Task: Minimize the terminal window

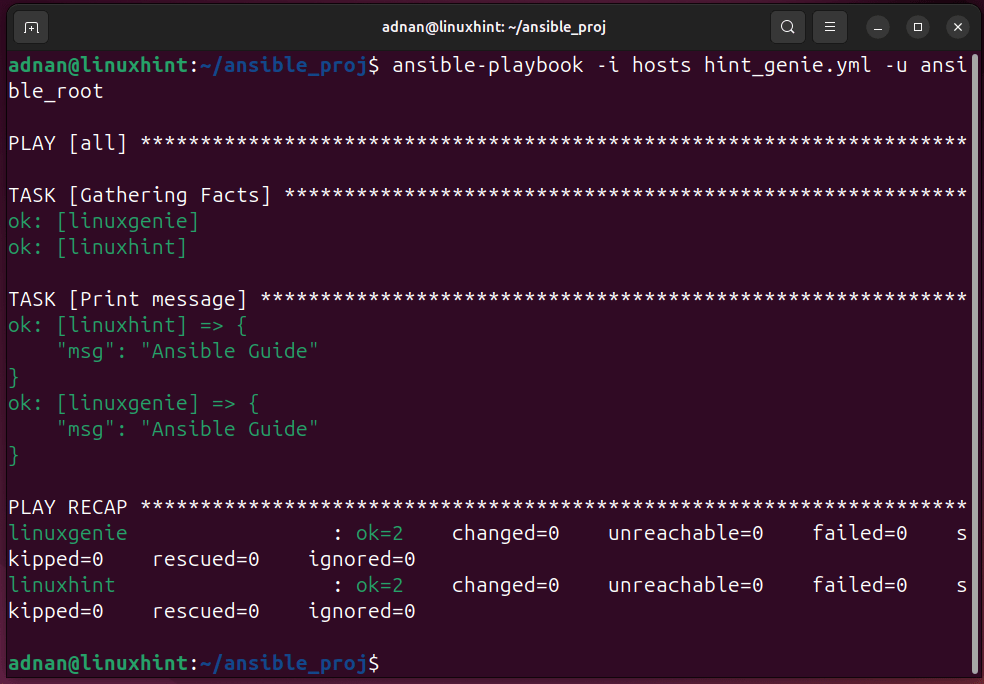Action: coord(877,28)
